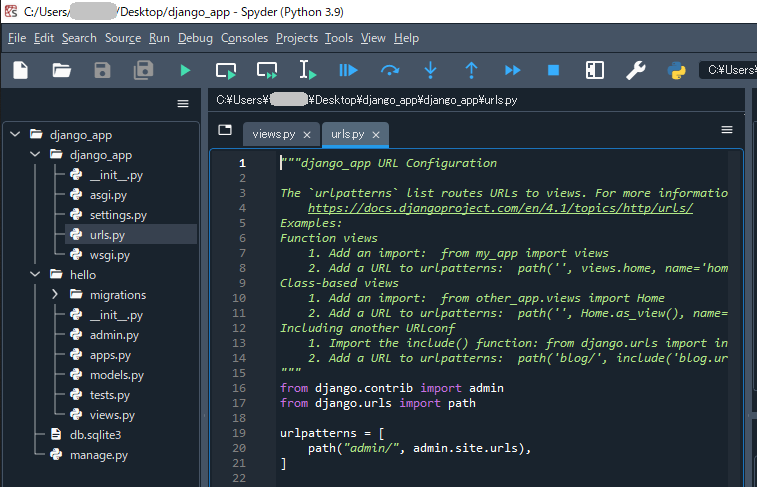
Task: Open the File menu
Action: [17, 38]
